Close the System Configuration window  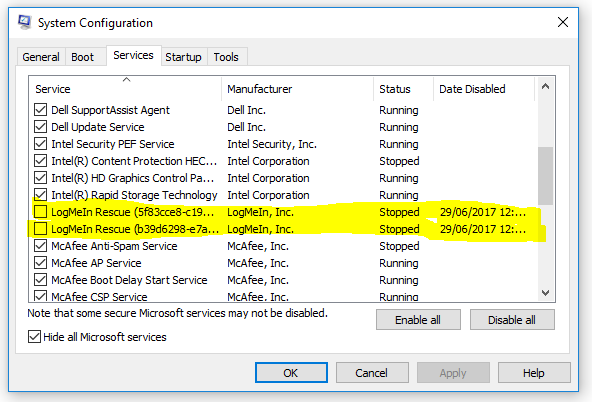563,22
